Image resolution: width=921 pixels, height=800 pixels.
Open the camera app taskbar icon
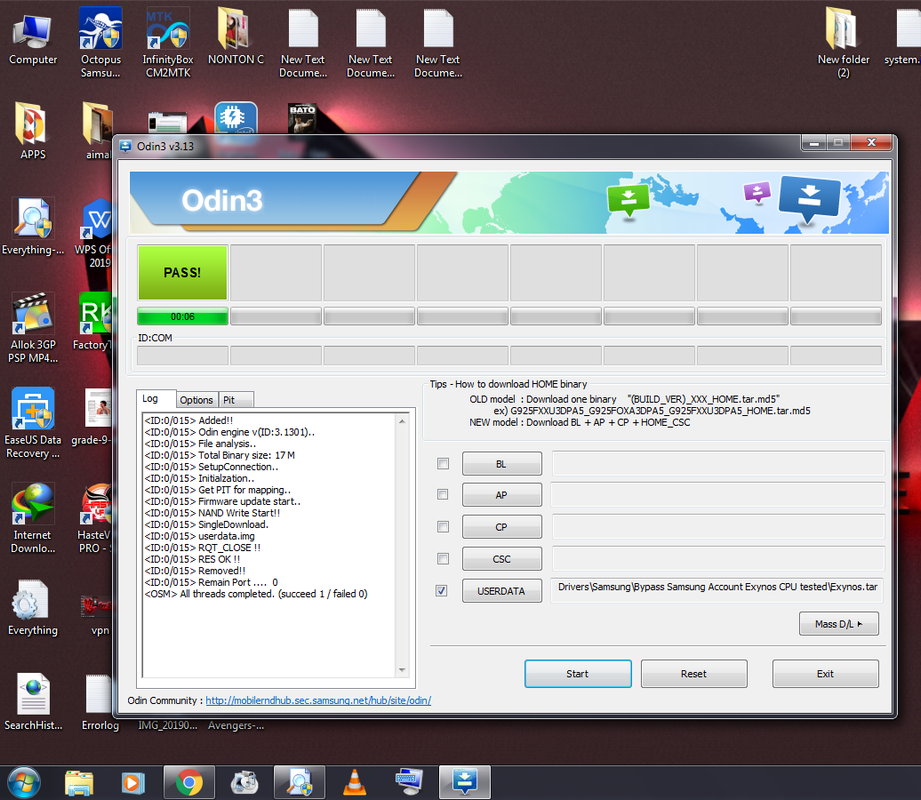click(244, 783)
